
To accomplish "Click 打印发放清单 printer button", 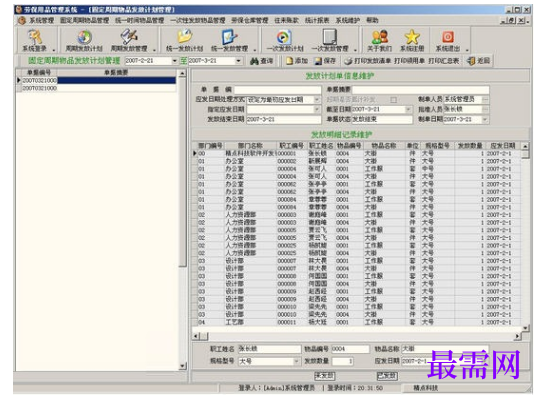I will pyautogui.click(x=367, y=61).
